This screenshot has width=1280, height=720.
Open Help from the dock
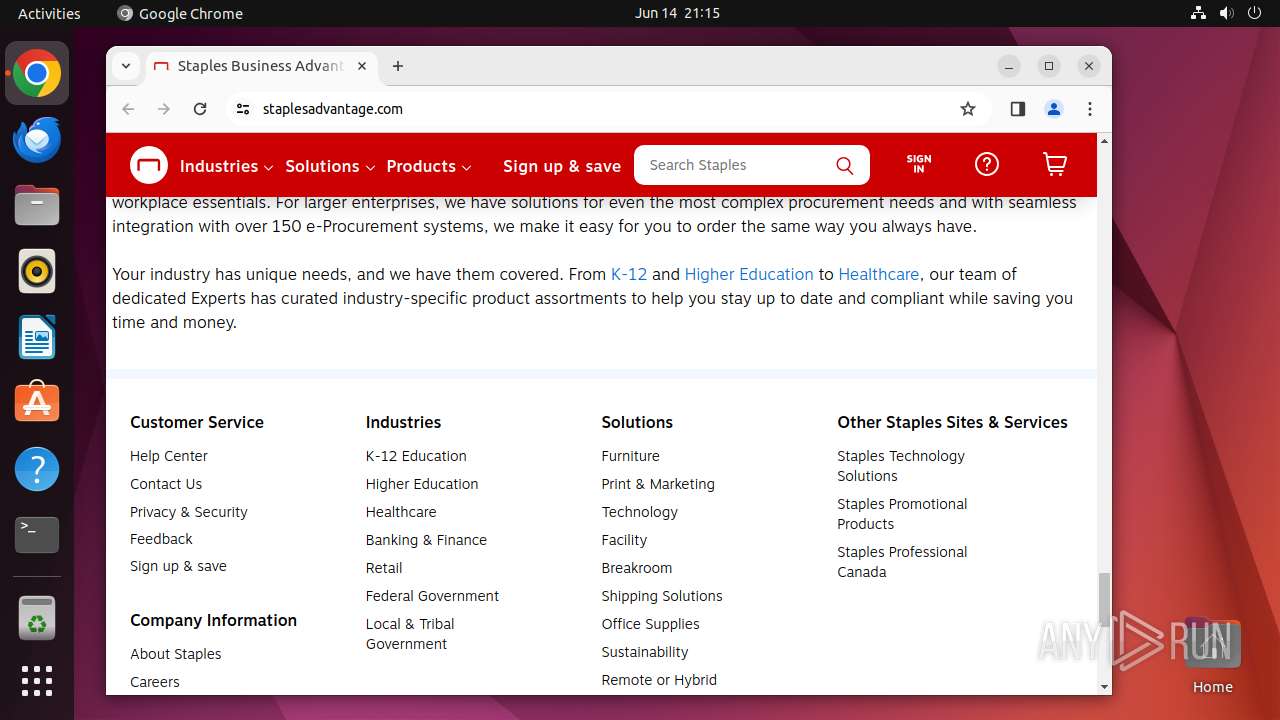pyautogui.click(x=37, y=469)
